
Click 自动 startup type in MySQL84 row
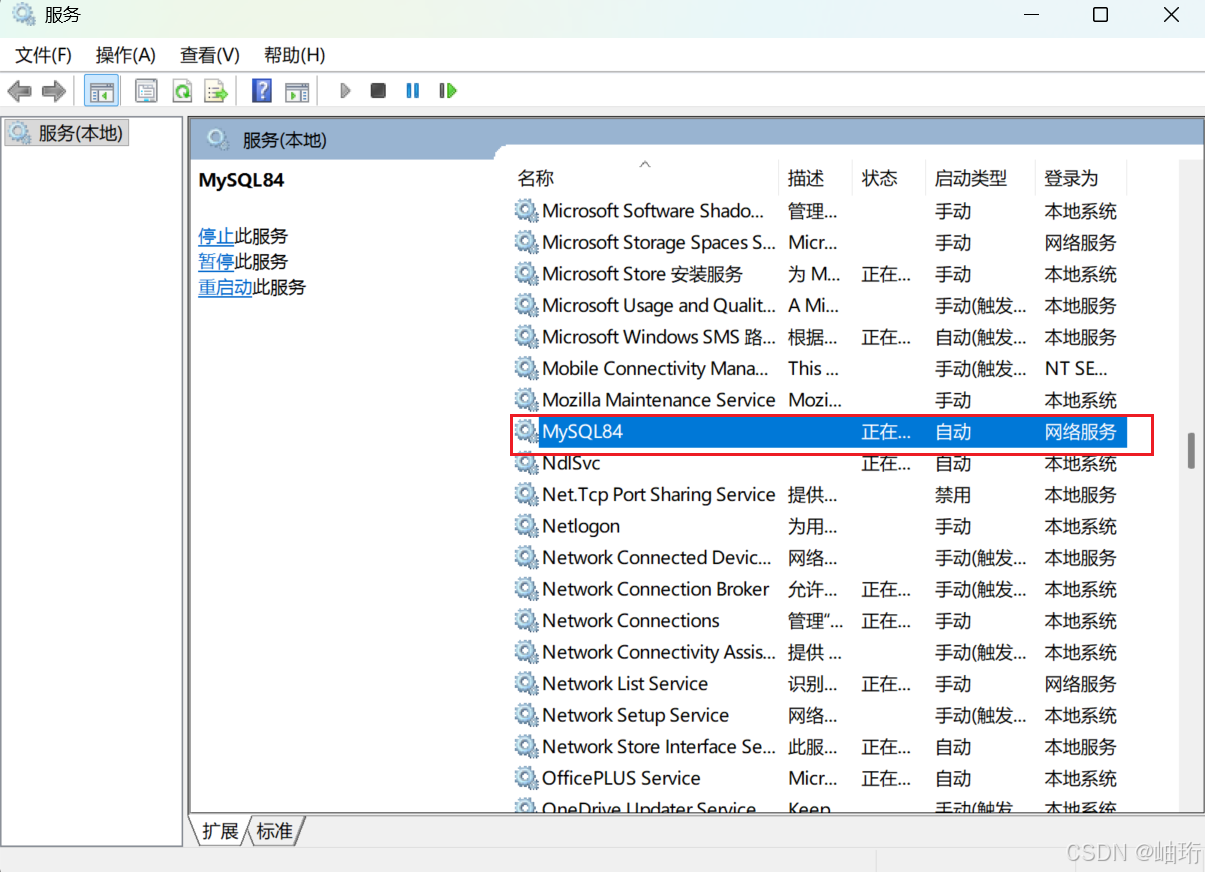point(953,432)
